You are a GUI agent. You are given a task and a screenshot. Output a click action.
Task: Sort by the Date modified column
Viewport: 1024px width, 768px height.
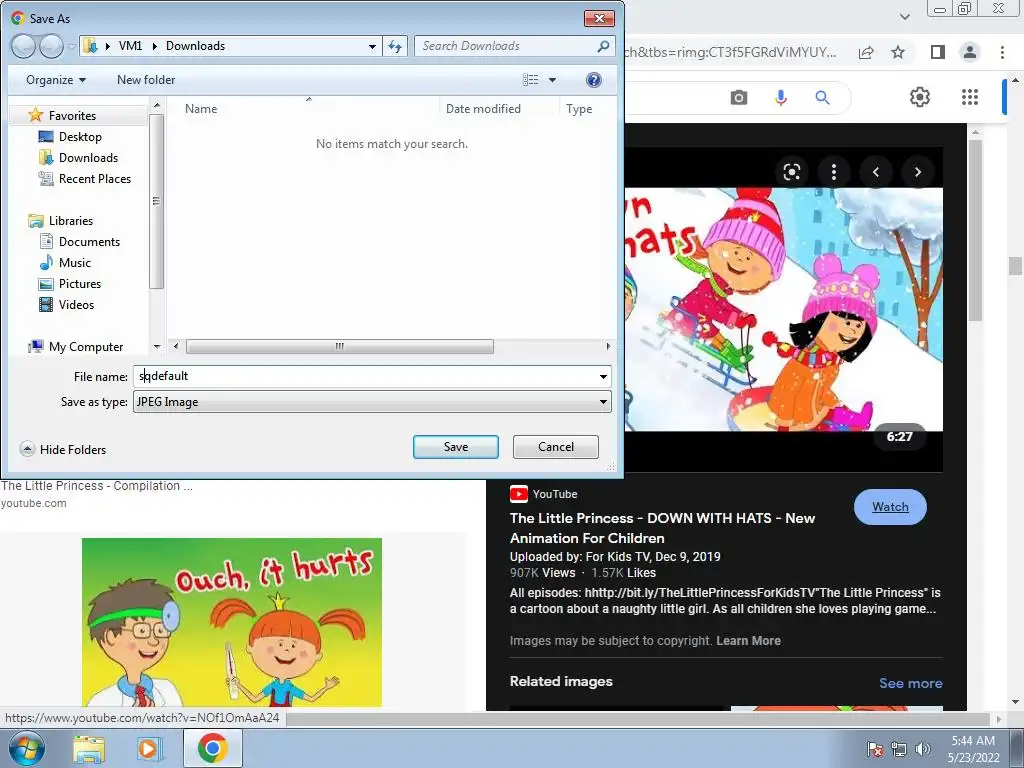[x=483, y=109]
